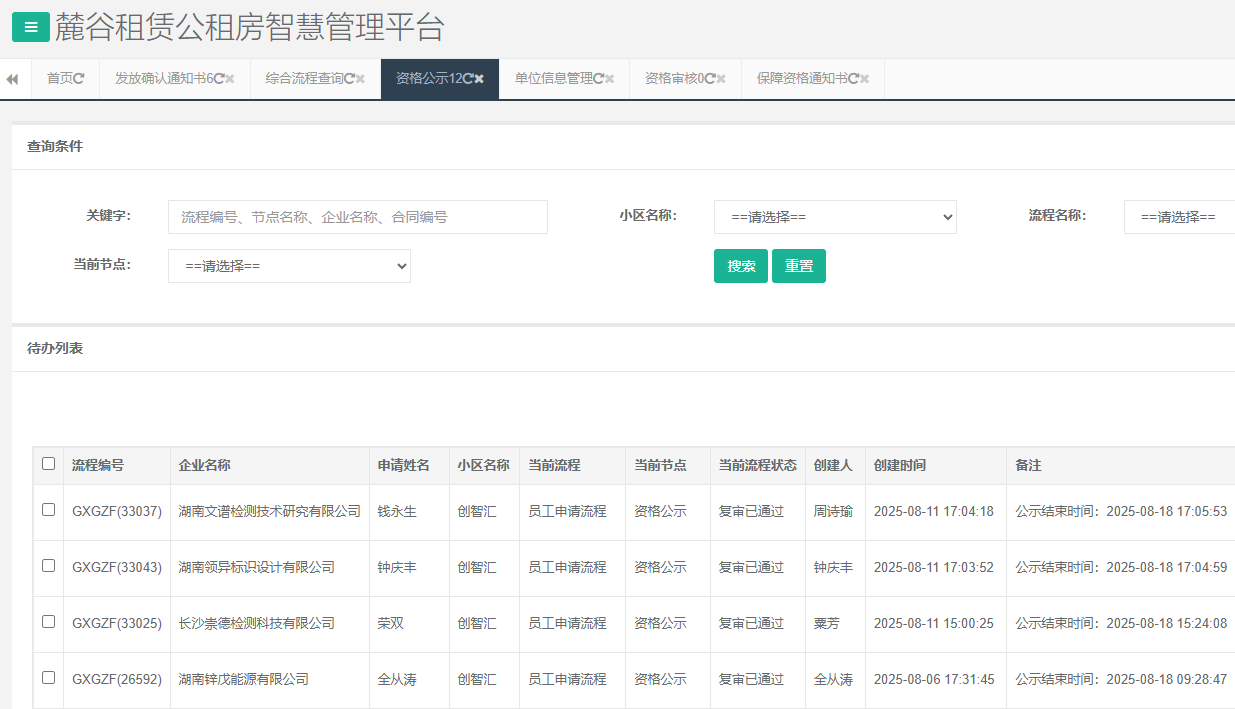Viewport: 1235px width, 709px height.
Task: Close the 资格公示 tab
Action: 479,79
